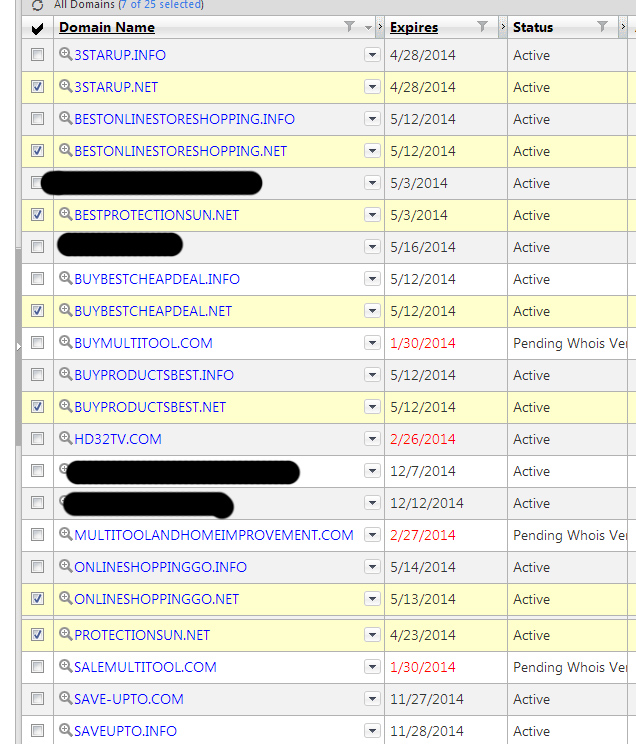The height and width of the screenshot is (744, 636).
Task: Check the box for BESTONLINESTORESHOPPING.INFO
Action: (37, 119)
